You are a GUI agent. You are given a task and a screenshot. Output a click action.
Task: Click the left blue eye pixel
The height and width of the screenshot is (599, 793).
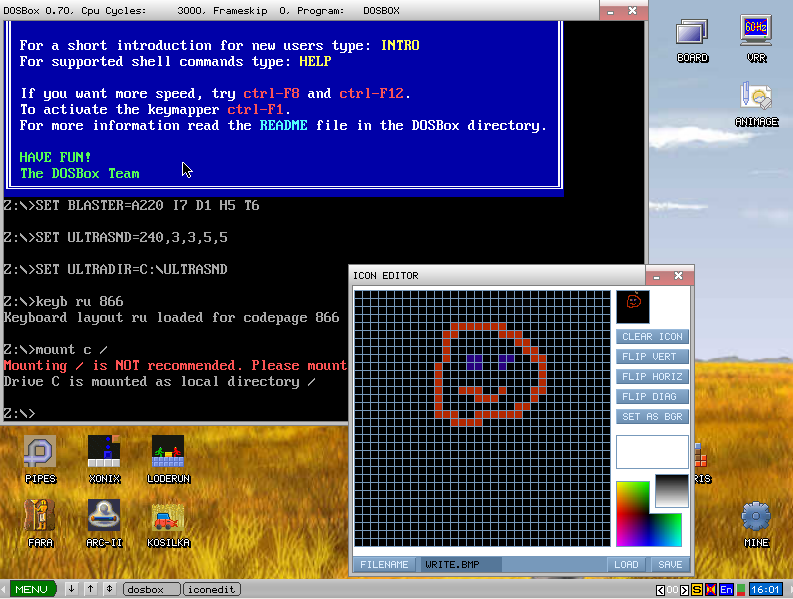click(474, 362)
